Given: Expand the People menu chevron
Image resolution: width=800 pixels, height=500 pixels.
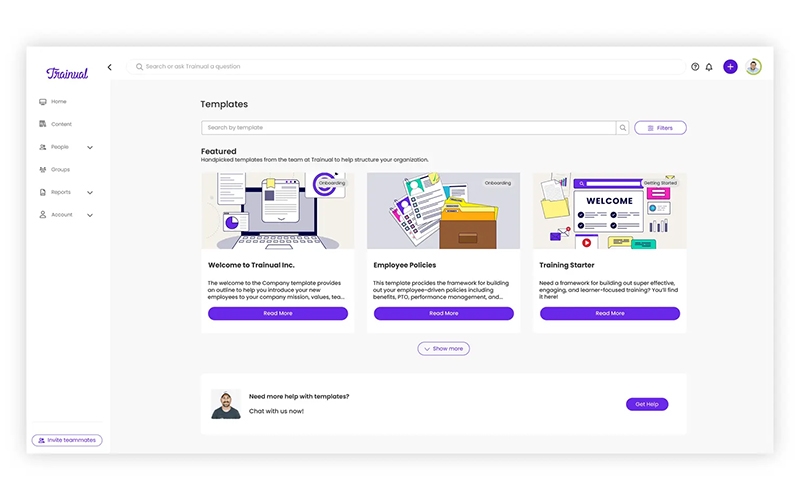Looking at the screenshot, I should tap(90, 147).
